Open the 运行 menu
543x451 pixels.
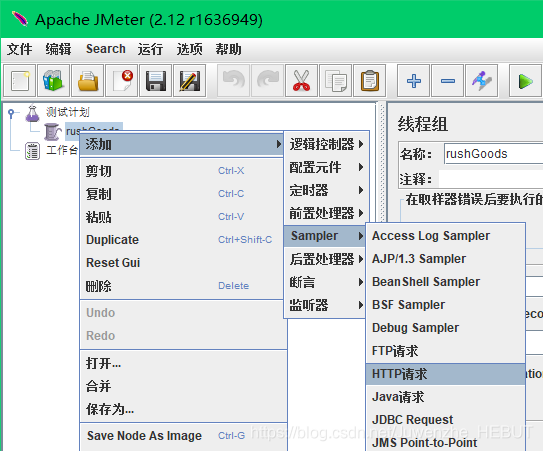pos(150,49)
